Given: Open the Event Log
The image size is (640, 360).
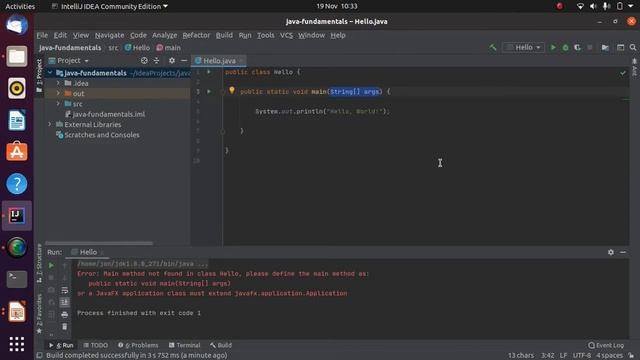Looking at the screenshot, I should (x=606, y=345).
